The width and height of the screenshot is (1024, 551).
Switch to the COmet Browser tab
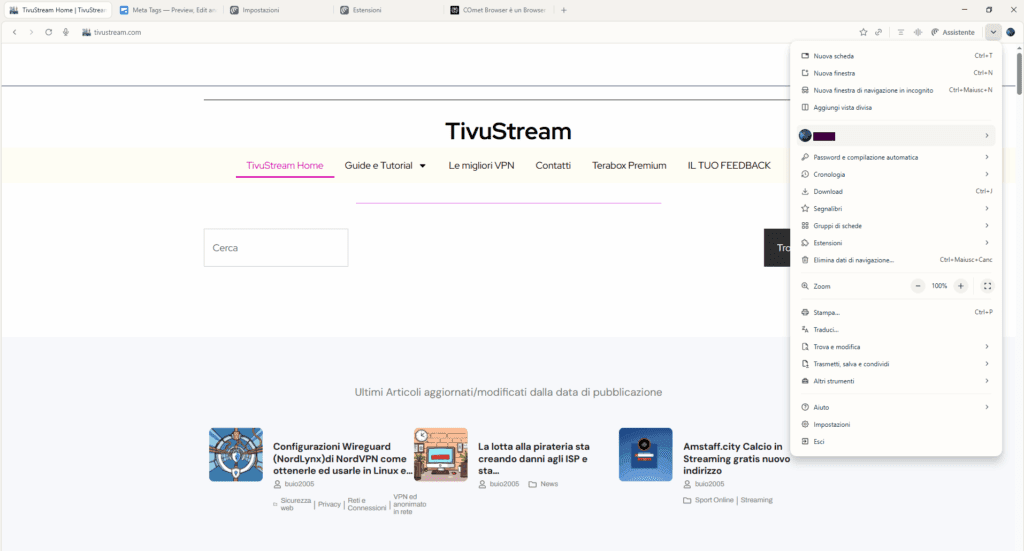tap(499, 10)
